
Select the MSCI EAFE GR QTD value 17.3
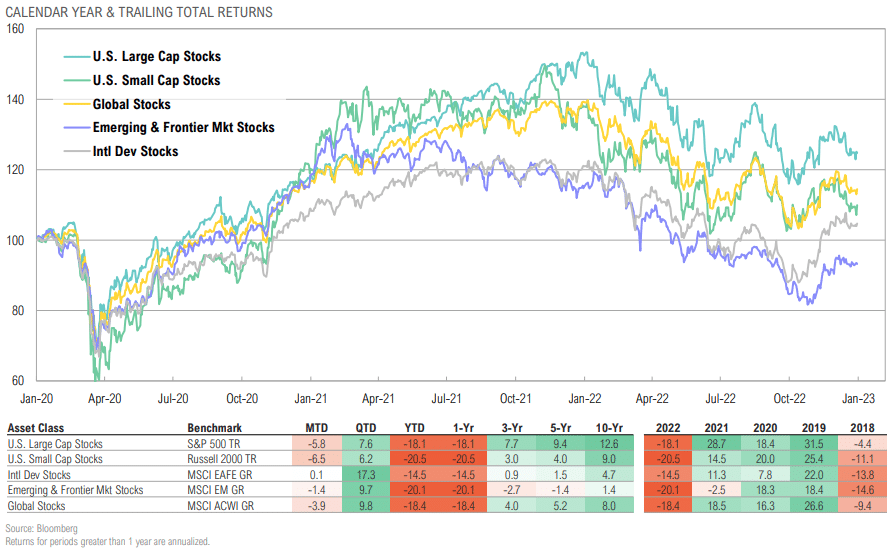pos(365,474)
